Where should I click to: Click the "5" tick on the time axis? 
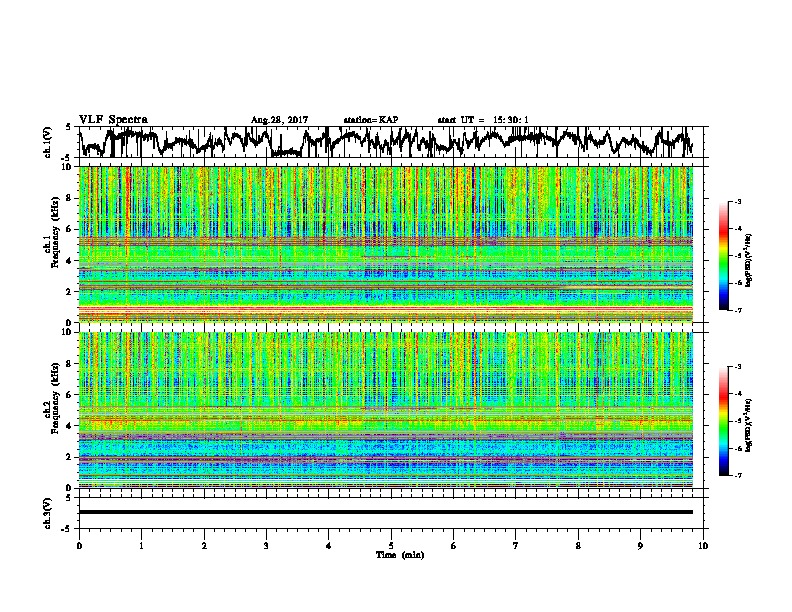[391, 546]
